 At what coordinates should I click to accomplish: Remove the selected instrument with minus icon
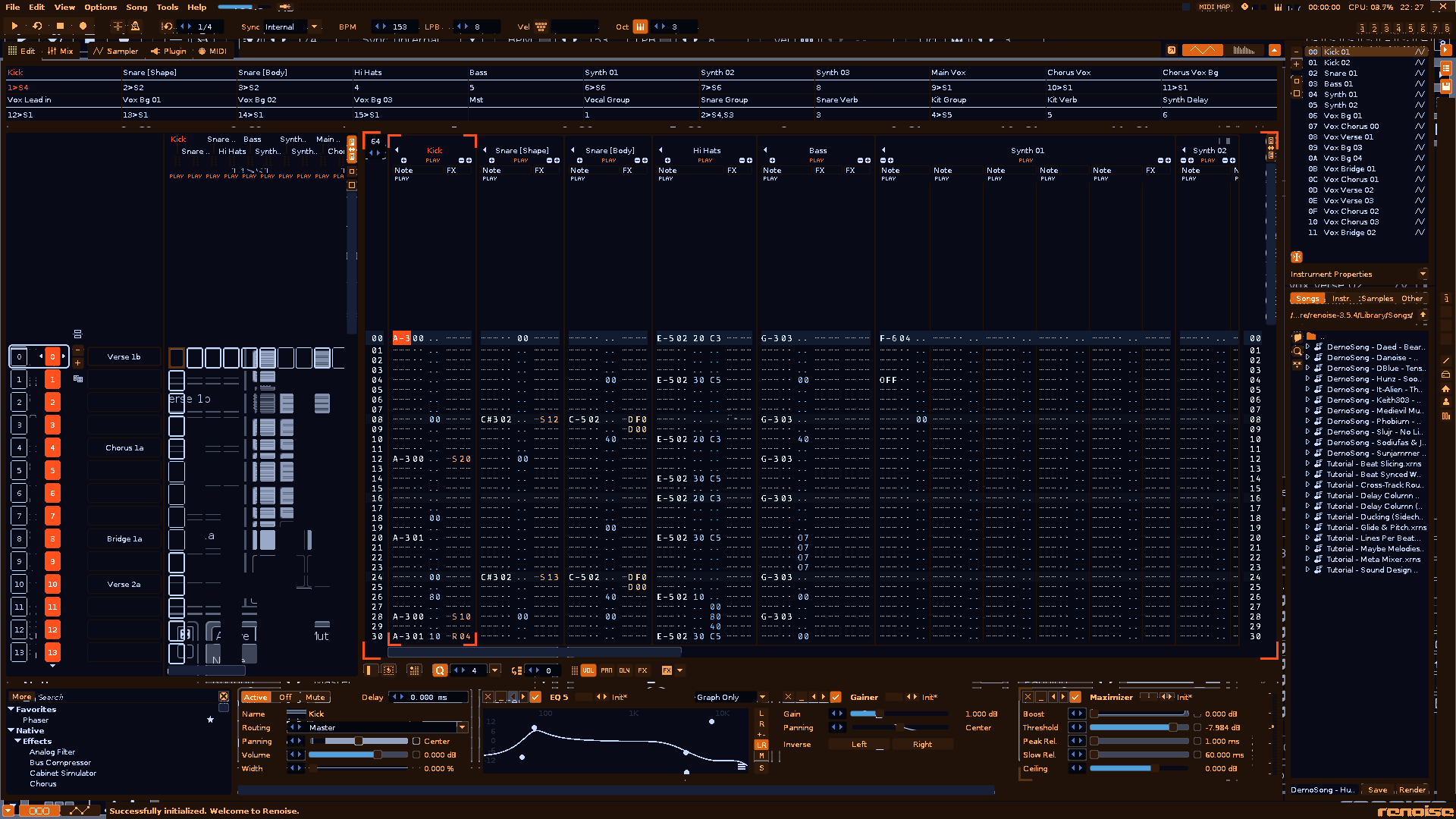click(x=1297, y=52)
